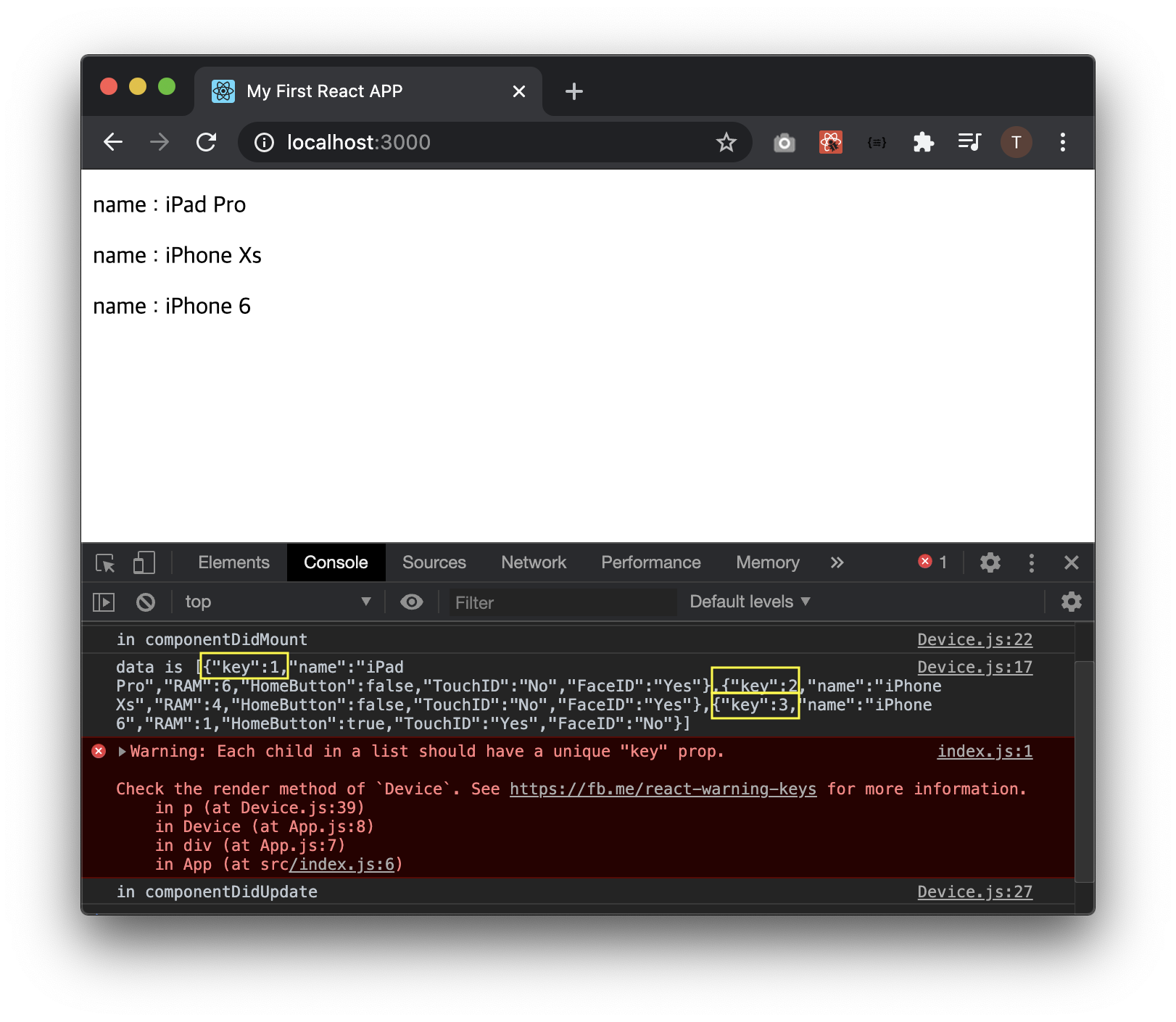The height and width of the screenshot is (1022, 1176).
Task: Click the "in Device (at App.js:8)" stack line
Action: [265, 827]
